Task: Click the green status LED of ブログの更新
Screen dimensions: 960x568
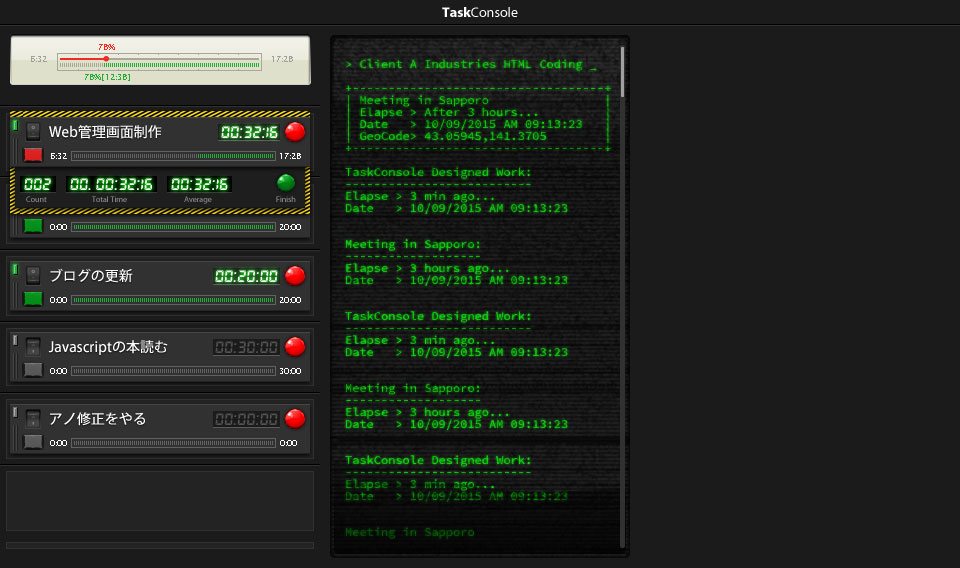Action: coord(15,269)
